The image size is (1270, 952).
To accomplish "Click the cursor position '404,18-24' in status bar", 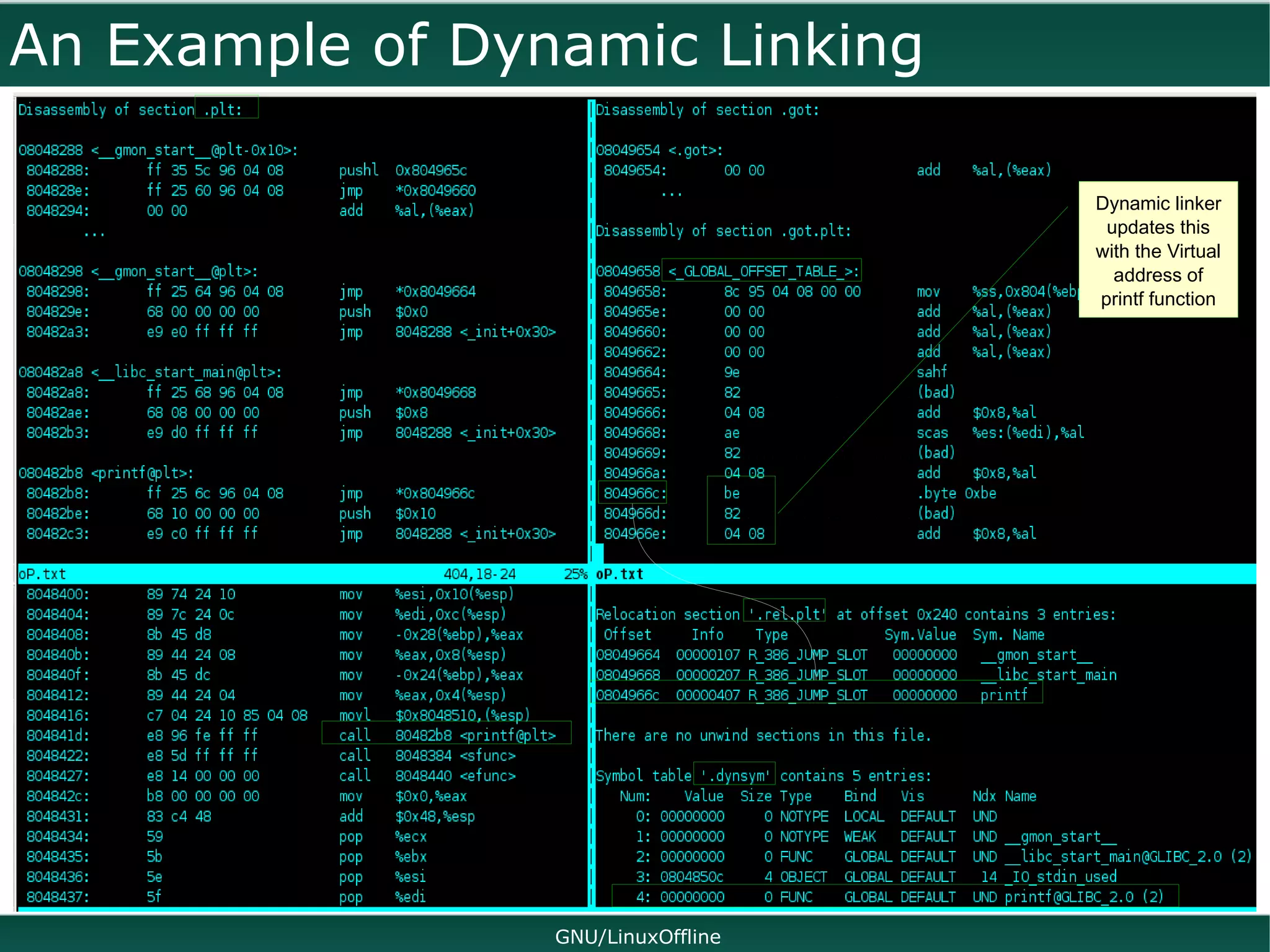I will click(479, 574).
